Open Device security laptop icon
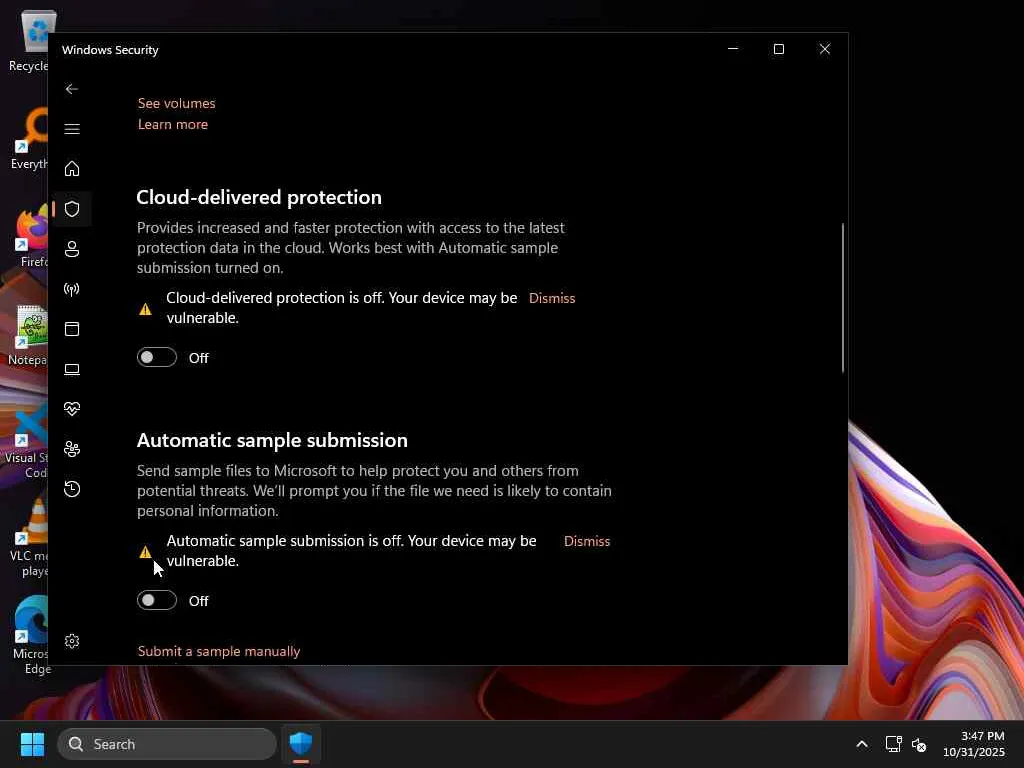1024x768 pixels. (x=72, y=369)
